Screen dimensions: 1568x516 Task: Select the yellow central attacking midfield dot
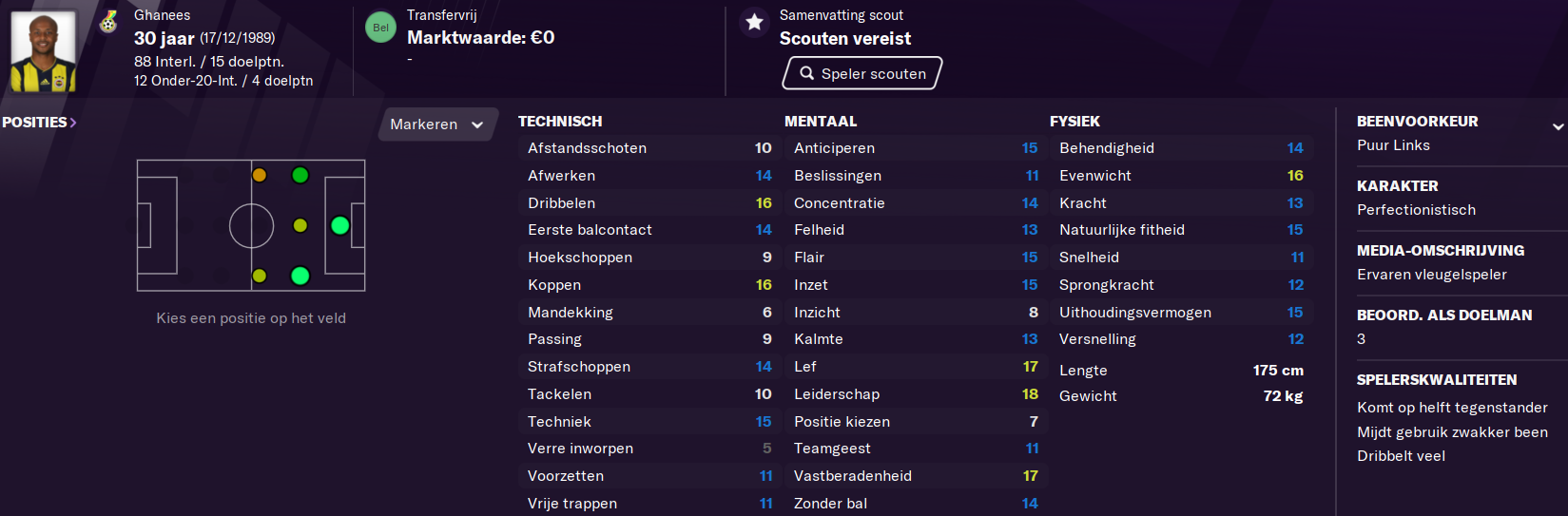pos(300,225)
